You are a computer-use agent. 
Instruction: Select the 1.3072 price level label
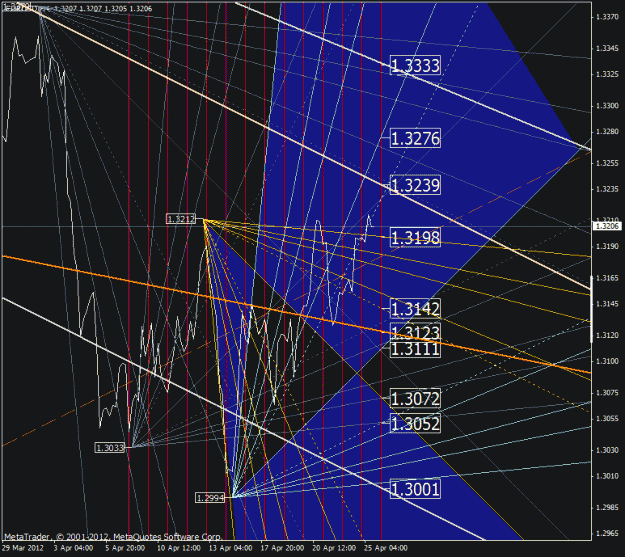tap(415, 398)
